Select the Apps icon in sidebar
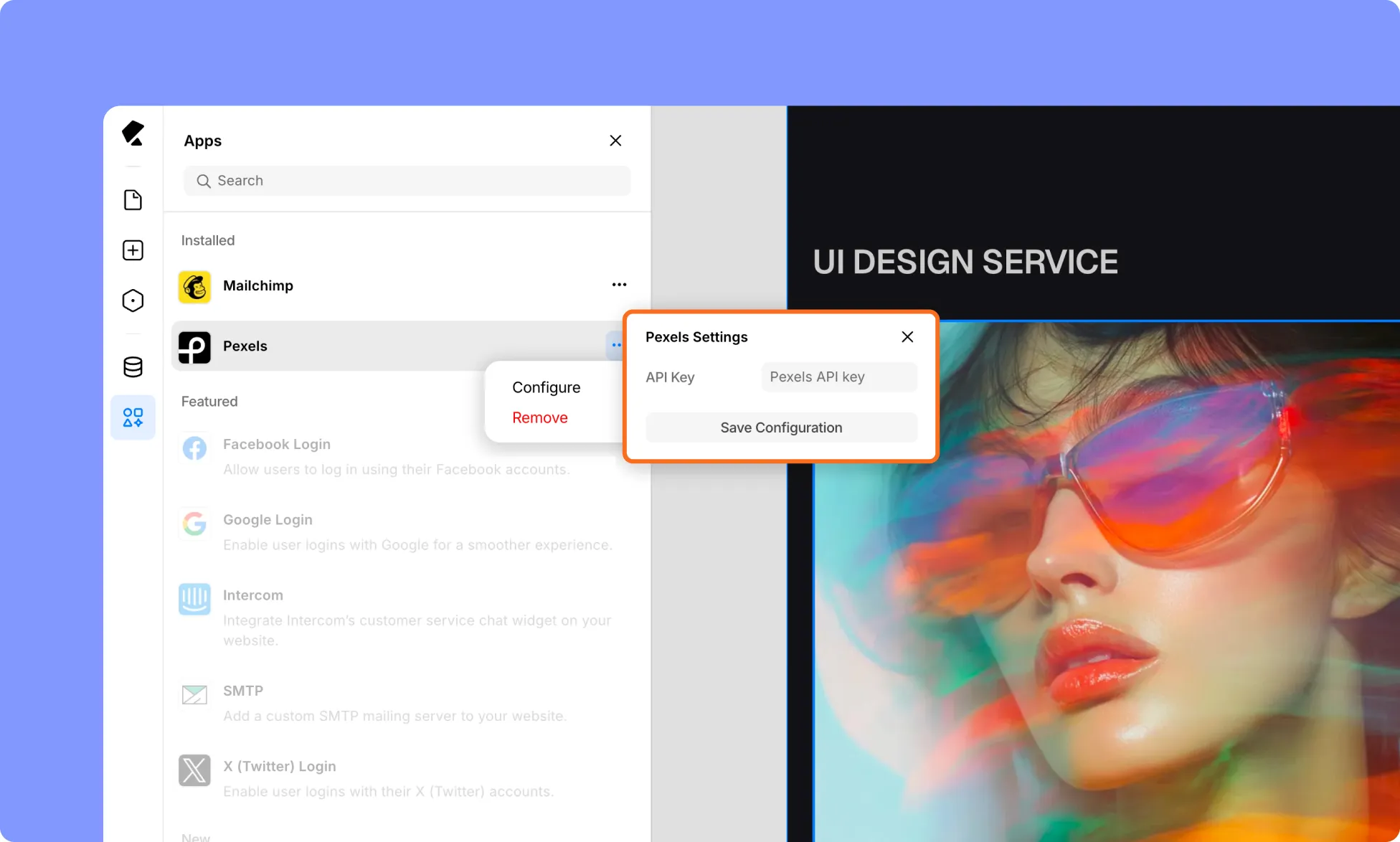Image resolution: width=1400 pixels, height=842 pixels. 133,417
